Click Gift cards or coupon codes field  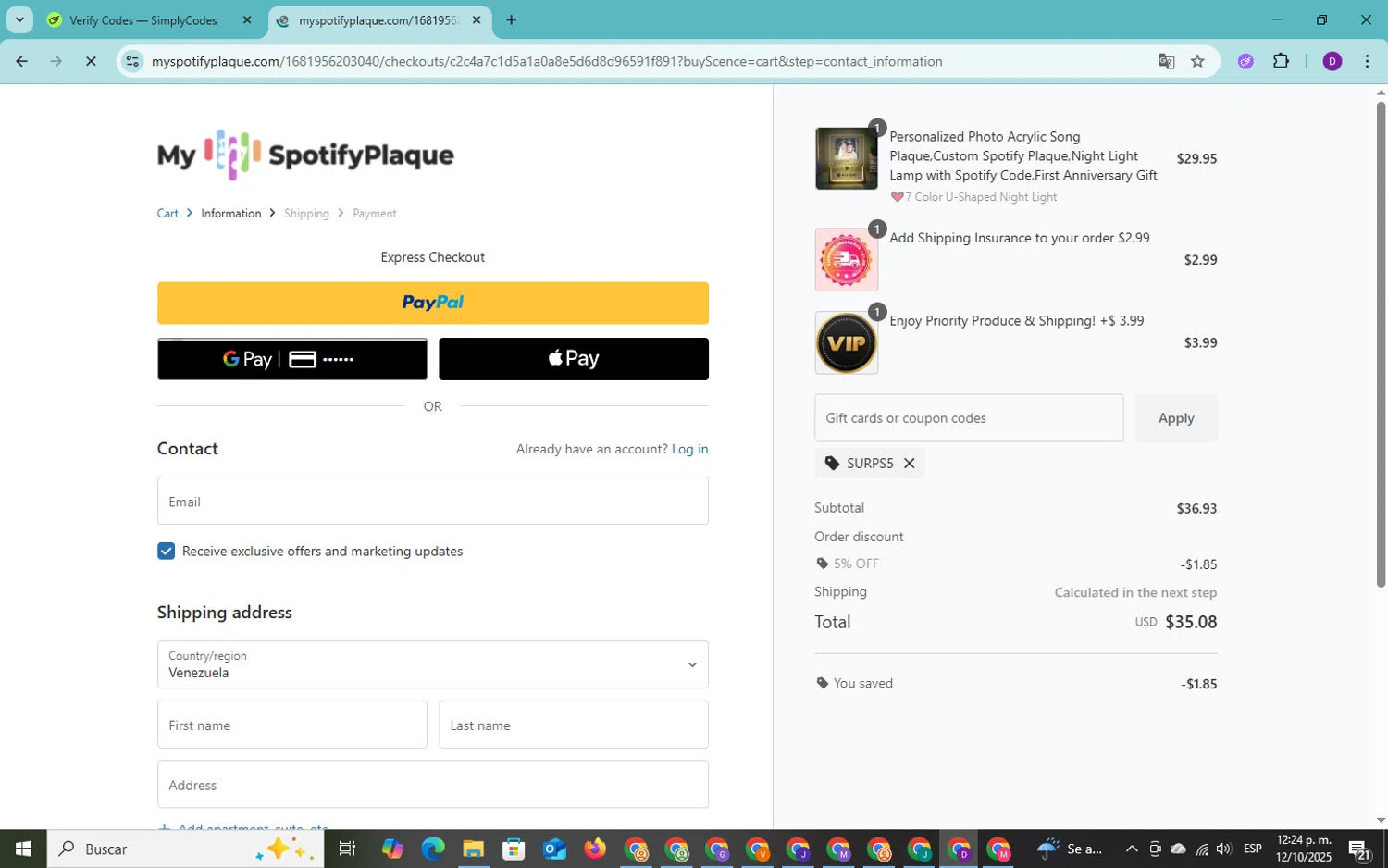[x=969, y=417]
